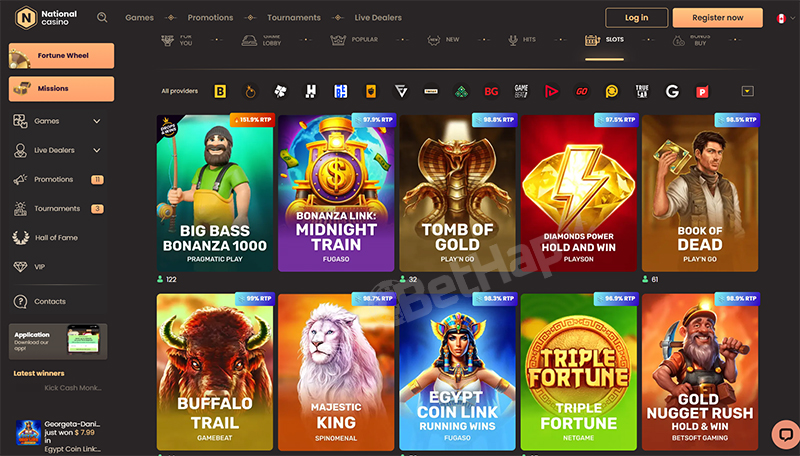Open the Missions button
800x456 pixels.
click(61, 89)
